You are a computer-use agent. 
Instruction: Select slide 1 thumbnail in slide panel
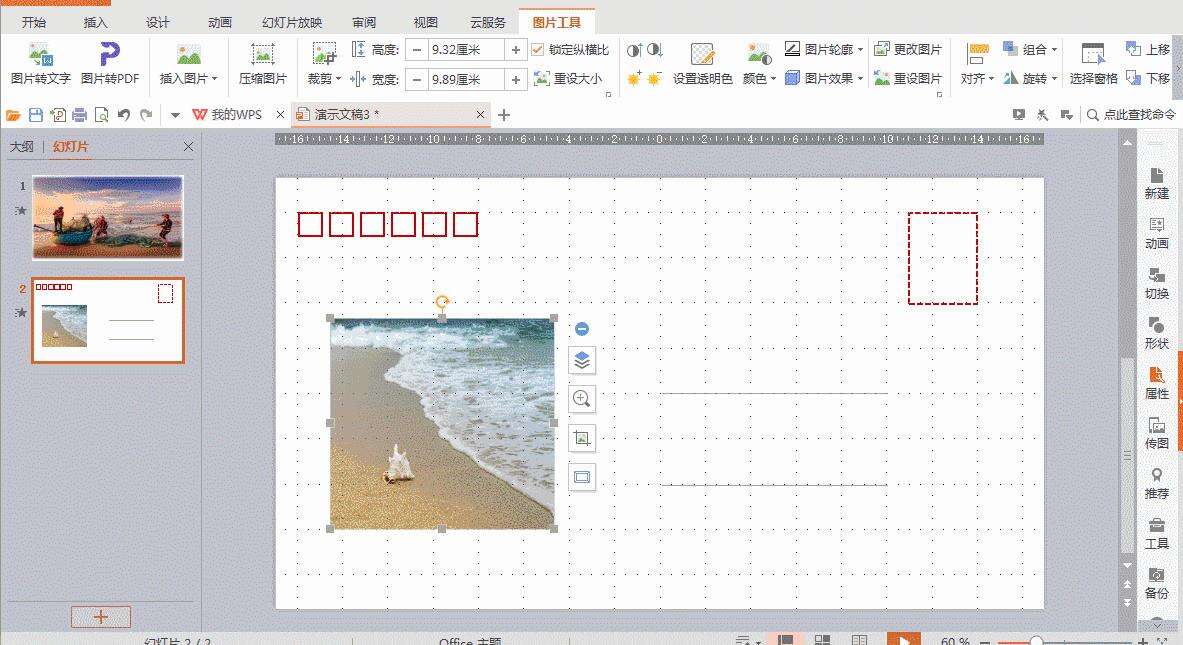(107, 216)
